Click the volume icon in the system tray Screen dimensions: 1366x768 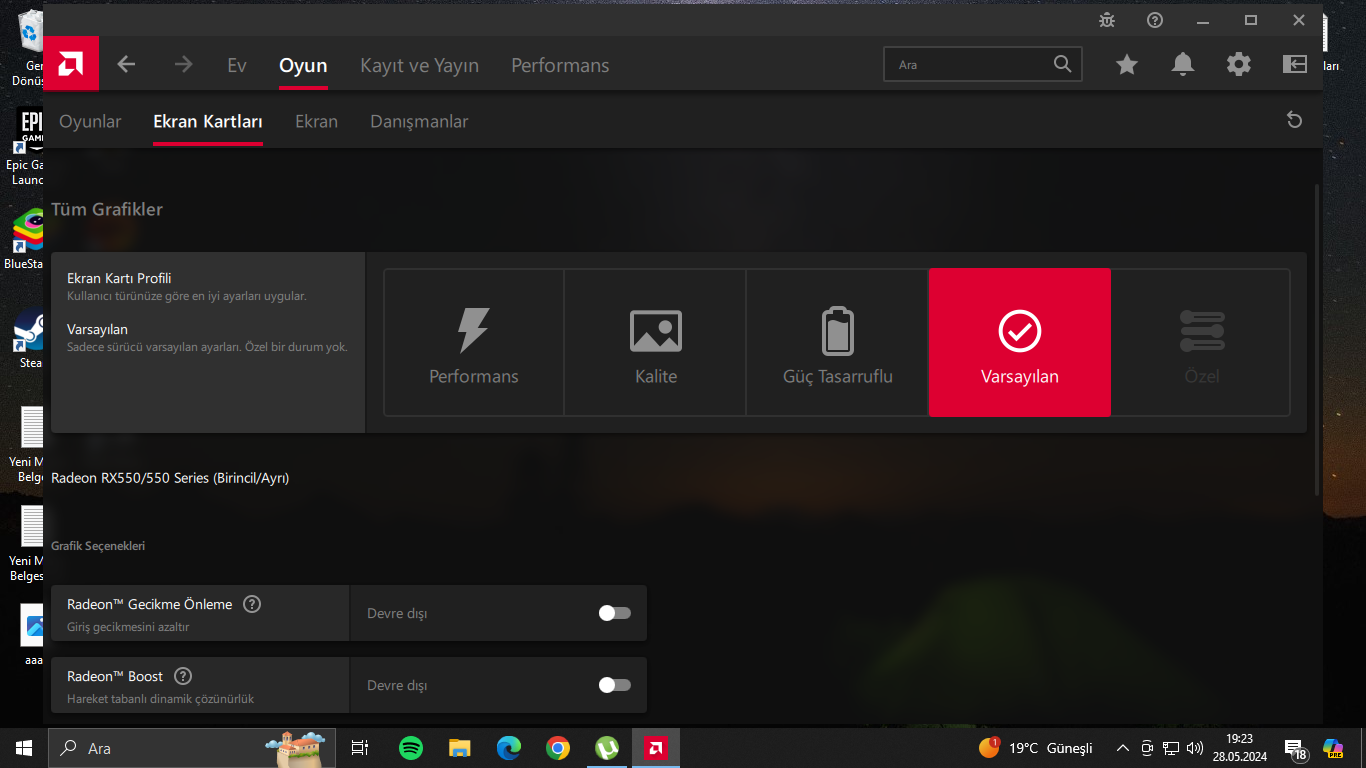[x=1195, y=748]
